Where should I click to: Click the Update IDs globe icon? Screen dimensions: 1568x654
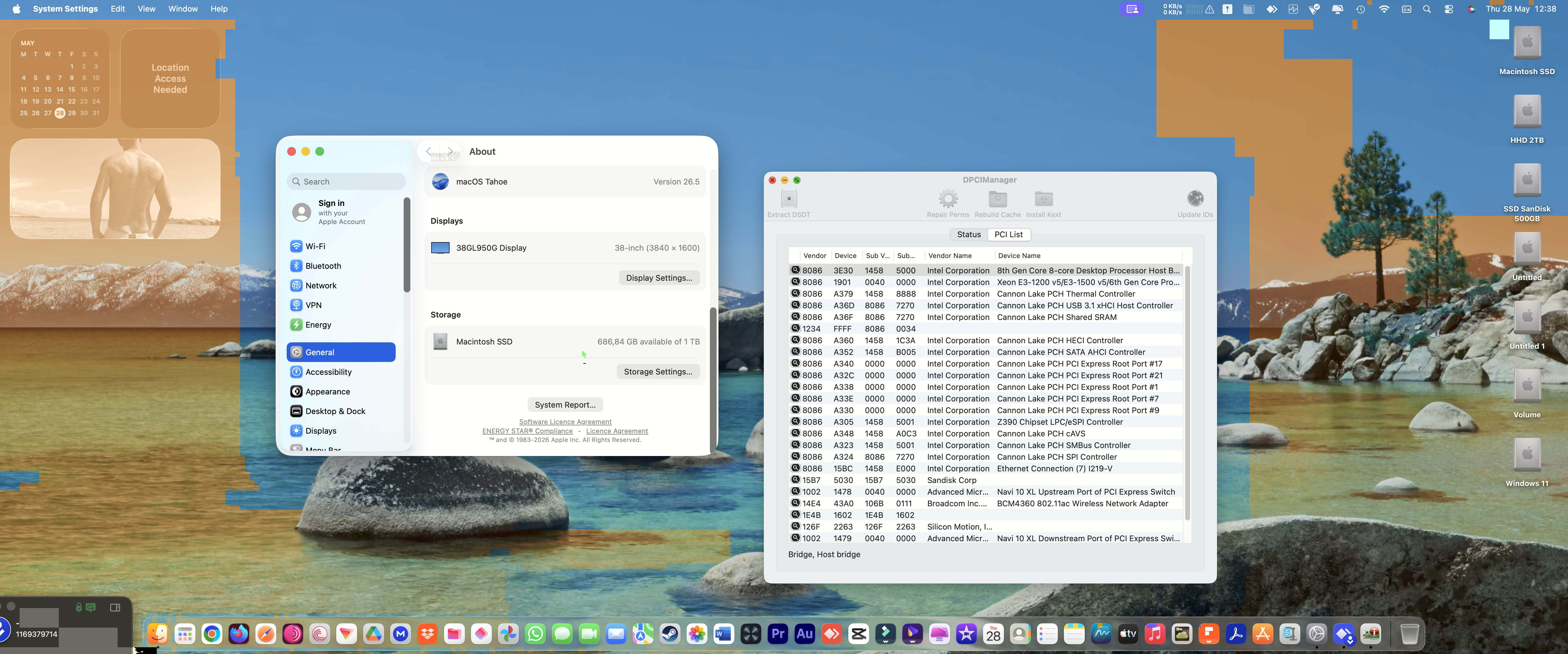click(x=1195, y=199)
